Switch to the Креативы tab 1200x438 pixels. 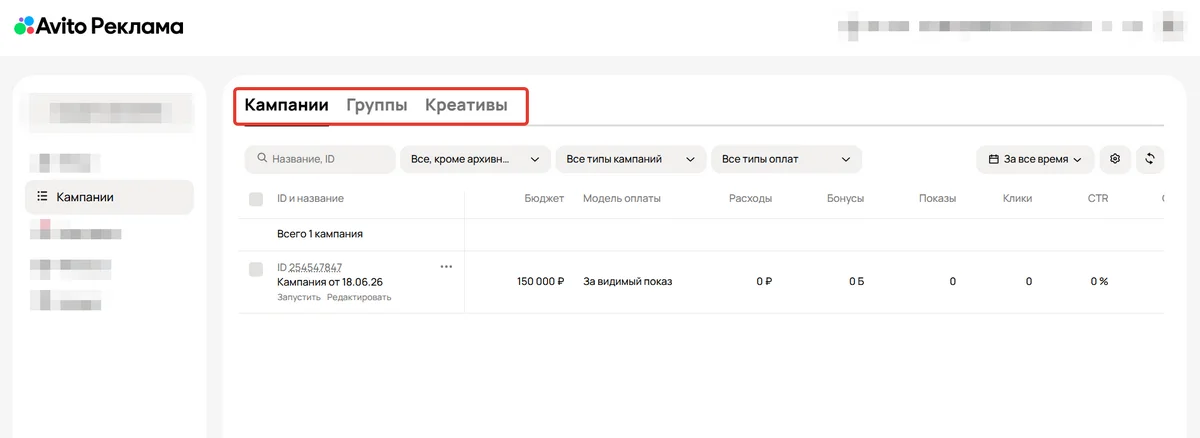point(466,105)
